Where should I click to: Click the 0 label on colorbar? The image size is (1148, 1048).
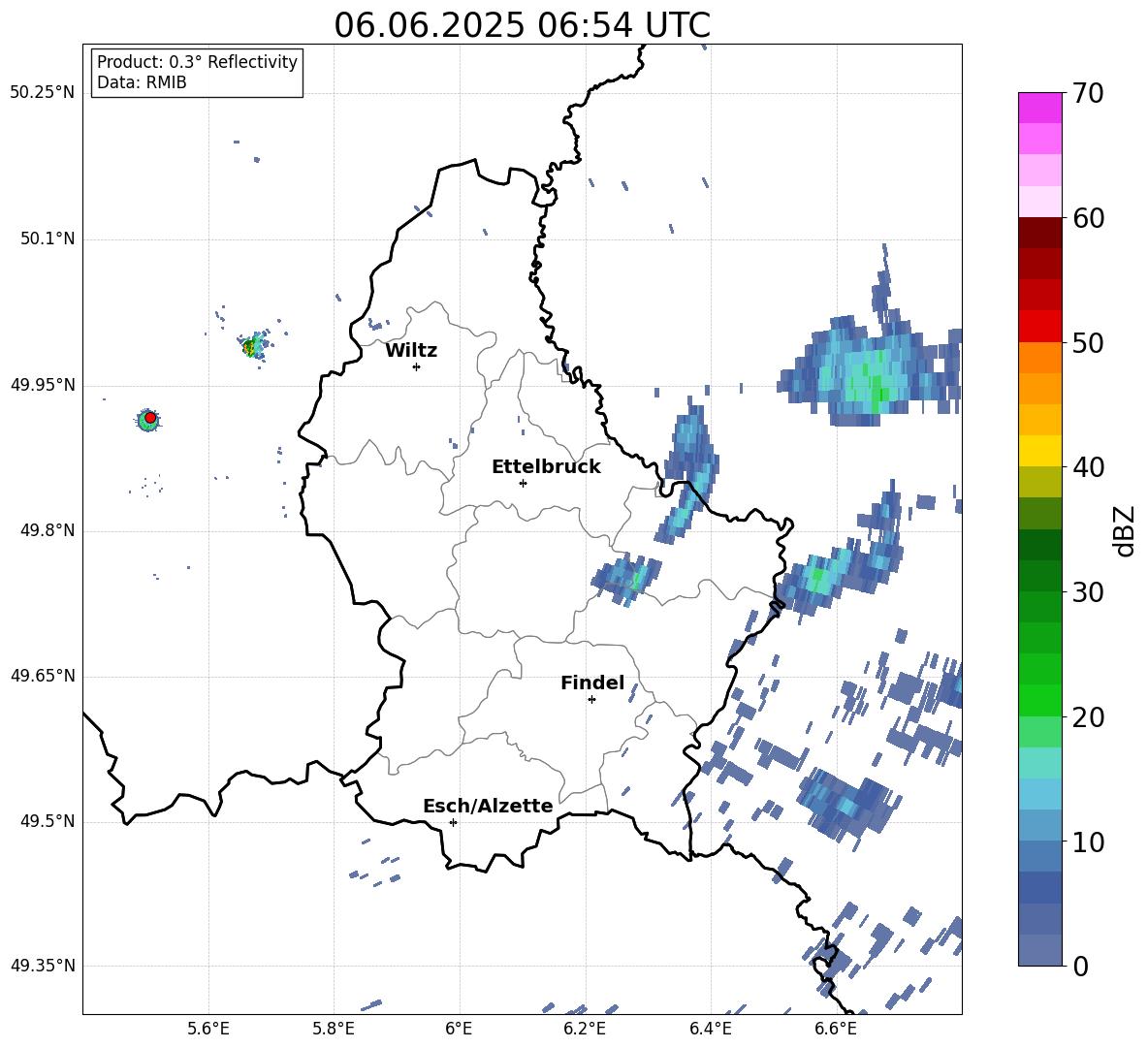[1080, 966]
